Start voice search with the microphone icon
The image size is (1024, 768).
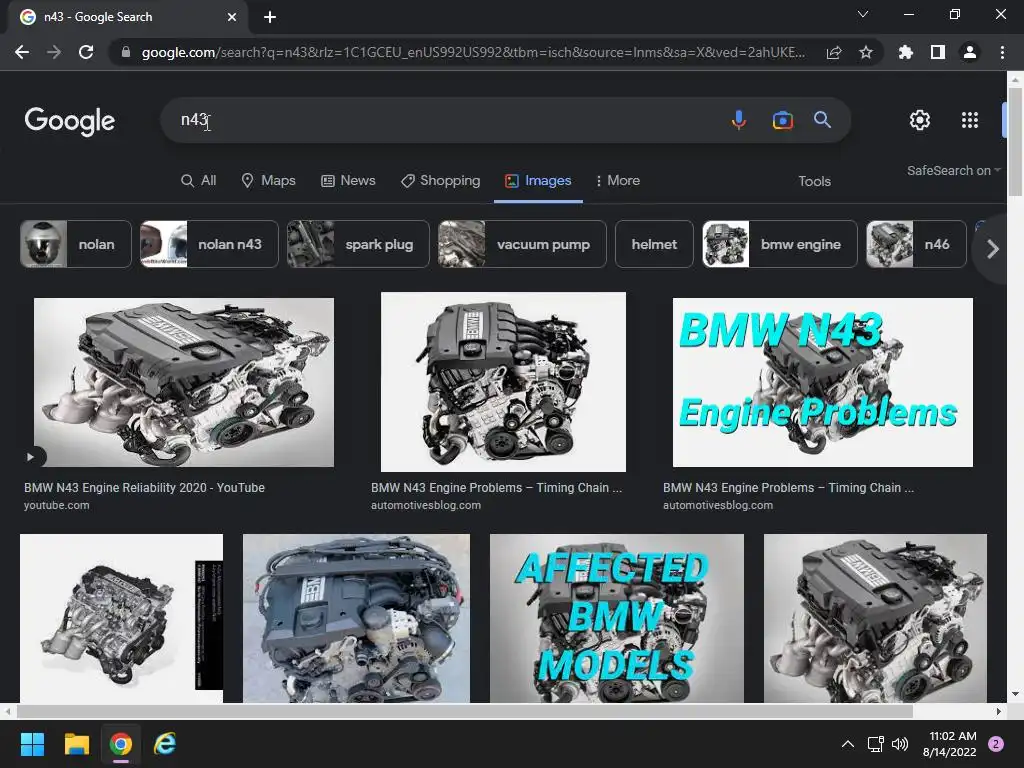coord(739,120)
